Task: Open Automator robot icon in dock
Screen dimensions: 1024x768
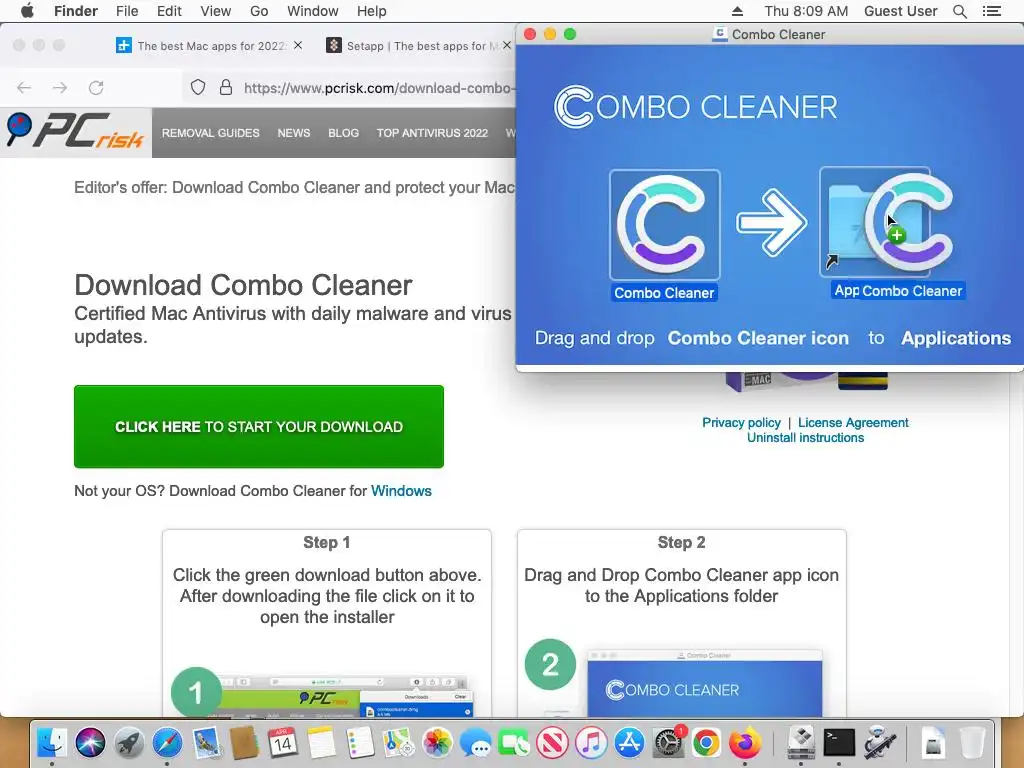Action: 879,743
